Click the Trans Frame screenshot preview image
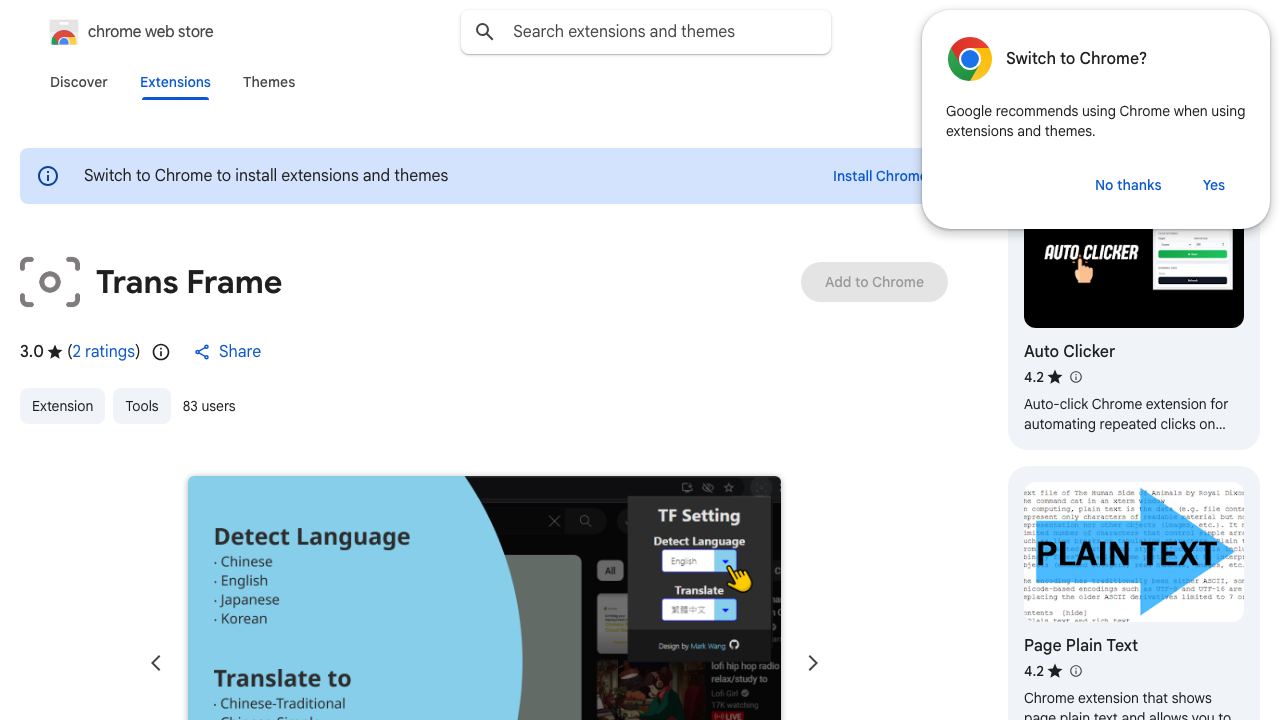1280x720 pixels. 484,598
